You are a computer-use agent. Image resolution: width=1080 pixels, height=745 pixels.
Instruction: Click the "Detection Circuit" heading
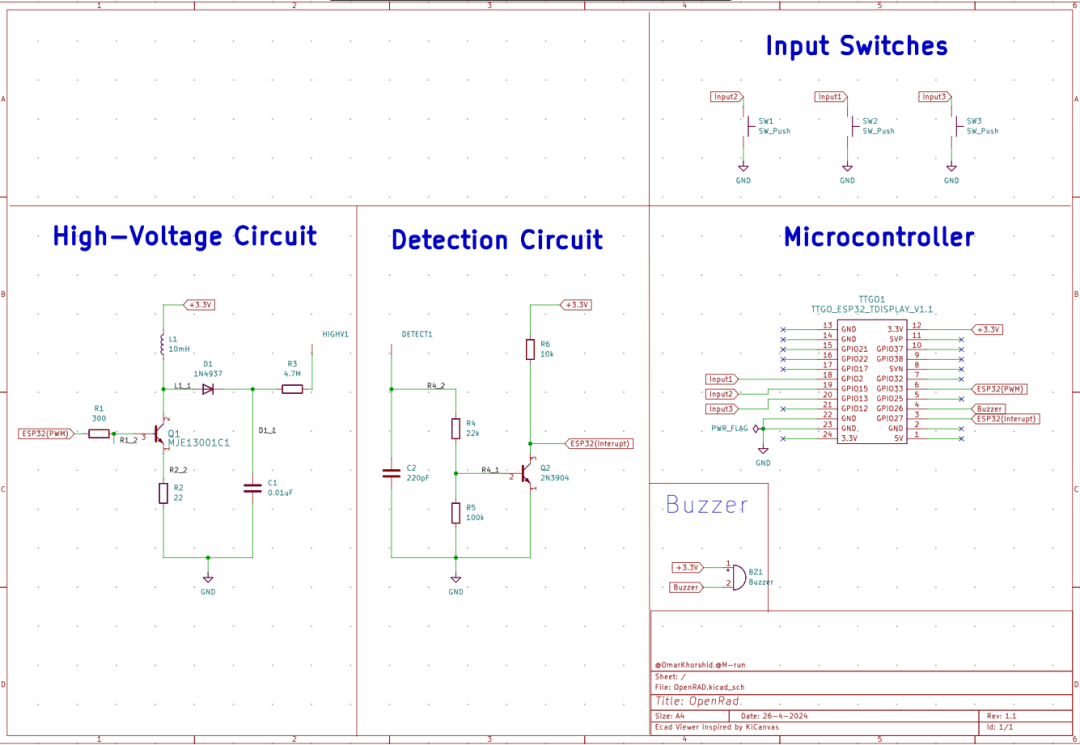pyautogui.click(x=497, y=240)
